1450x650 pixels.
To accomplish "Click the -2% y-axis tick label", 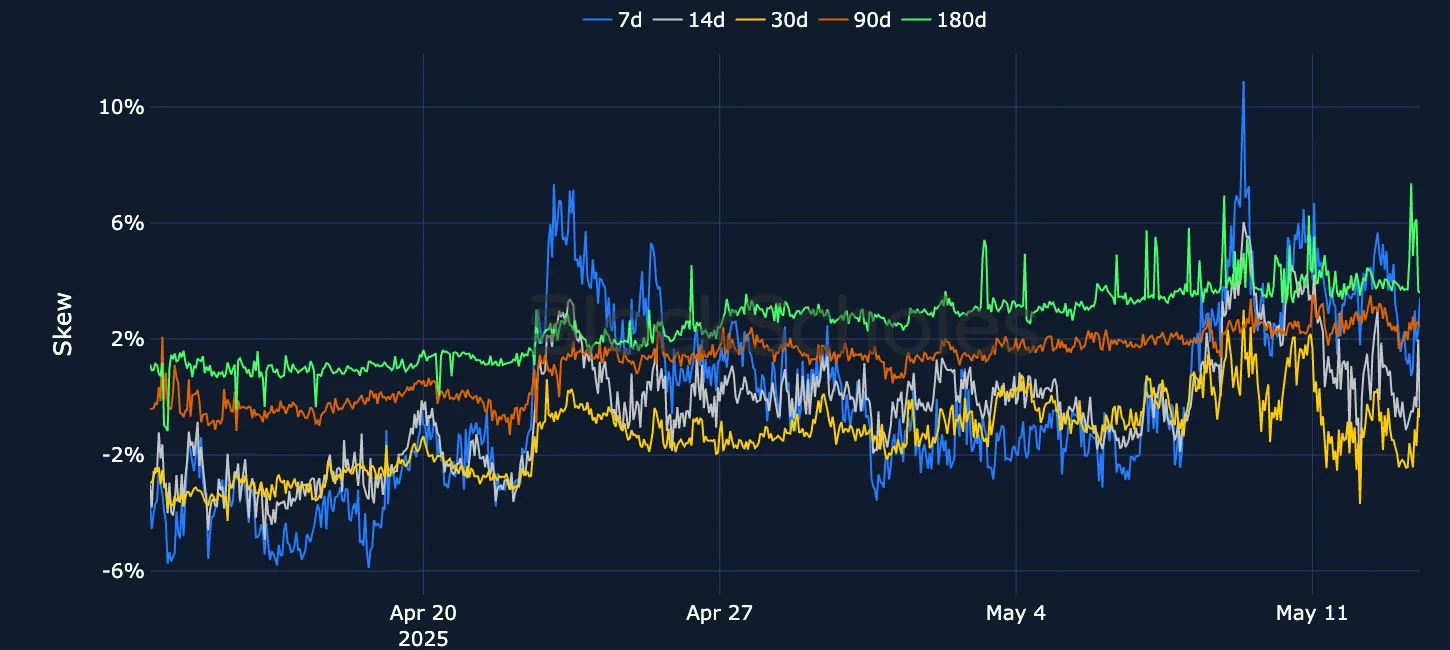I will point(123,455).
